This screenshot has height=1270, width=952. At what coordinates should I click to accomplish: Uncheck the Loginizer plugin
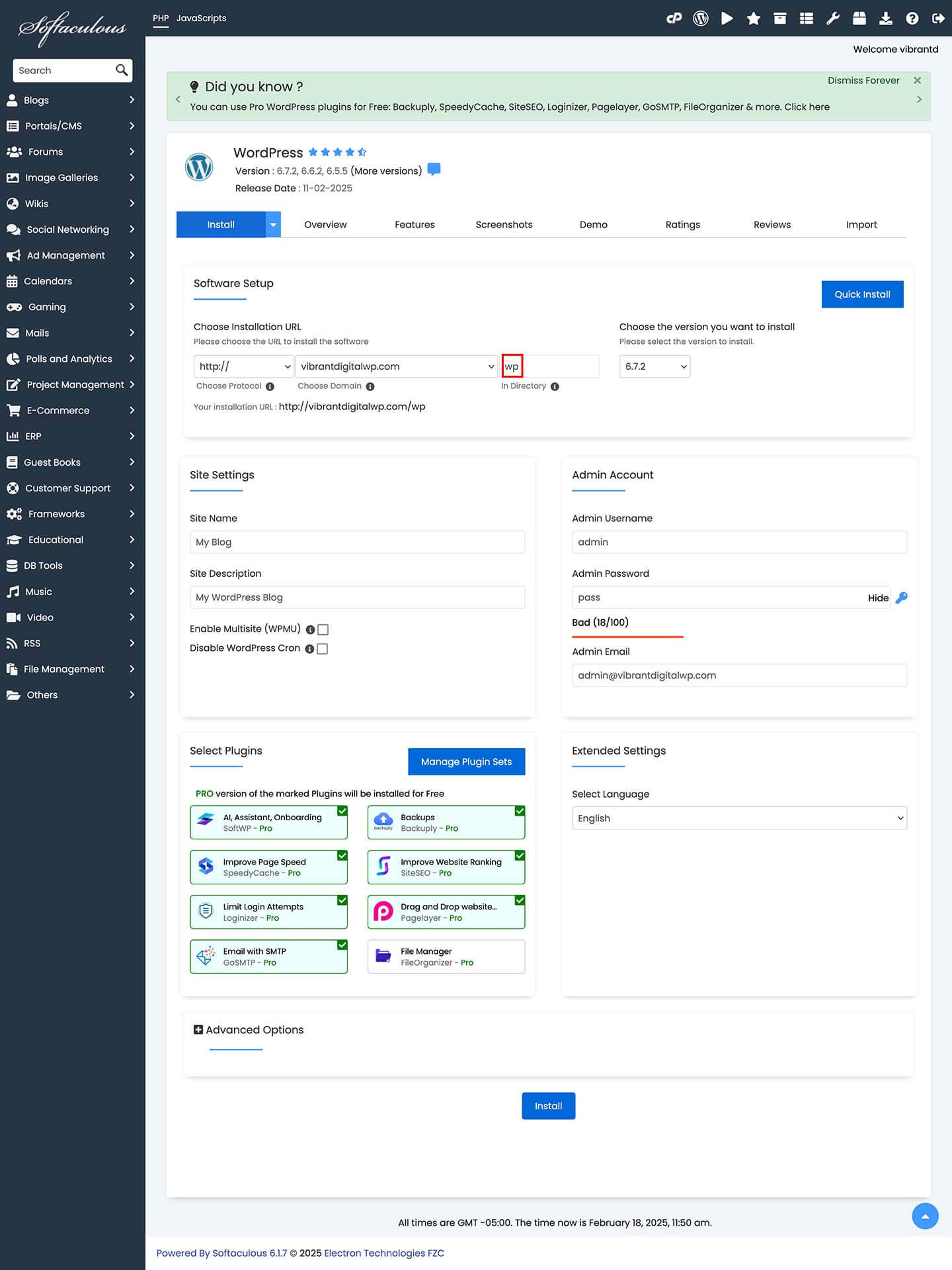(342, 900)
